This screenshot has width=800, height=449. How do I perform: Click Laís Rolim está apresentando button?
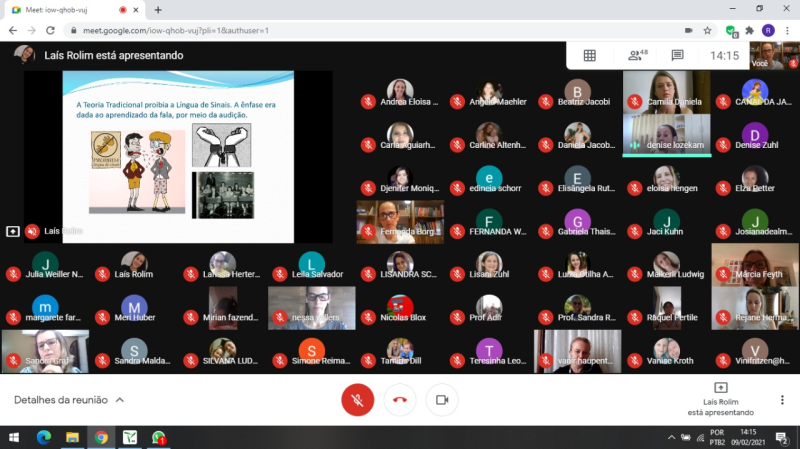[x=720, y=401]
